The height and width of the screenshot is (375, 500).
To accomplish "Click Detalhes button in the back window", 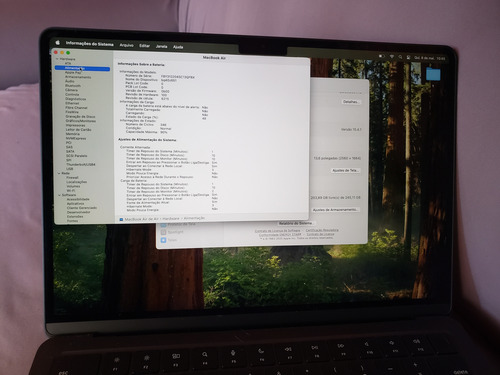I will pyautogui.click(x=351, y=102).
